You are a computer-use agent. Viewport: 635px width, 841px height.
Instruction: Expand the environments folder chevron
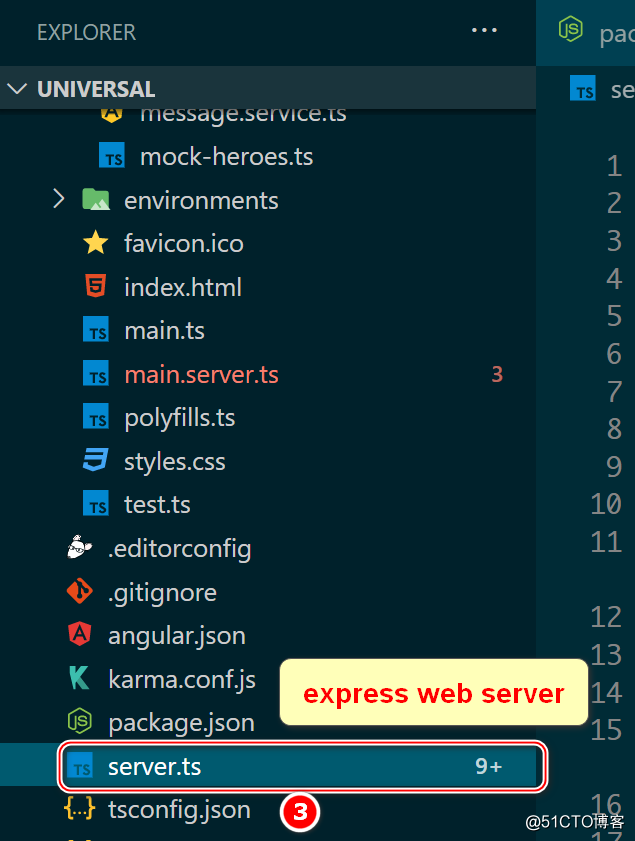coord(59,200)
